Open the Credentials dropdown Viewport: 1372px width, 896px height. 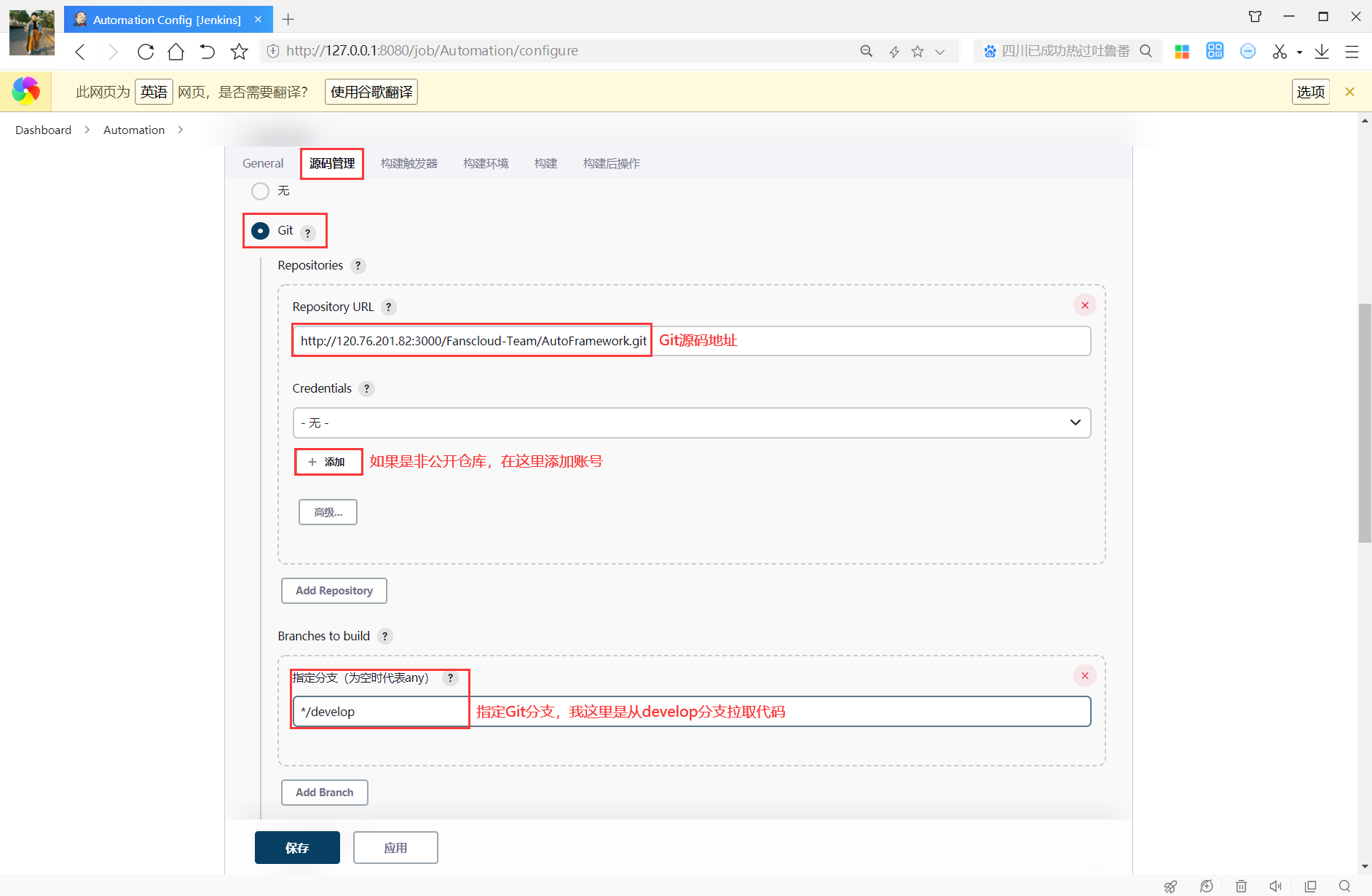pos(691,423)
